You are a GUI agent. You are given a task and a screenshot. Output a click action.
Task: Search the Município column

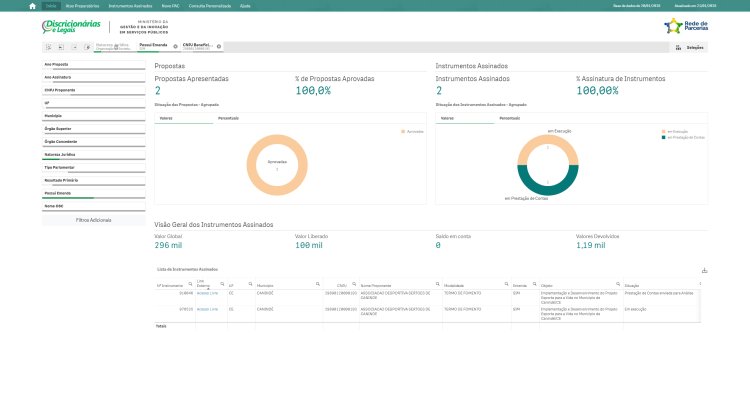(x=318, y=284)
